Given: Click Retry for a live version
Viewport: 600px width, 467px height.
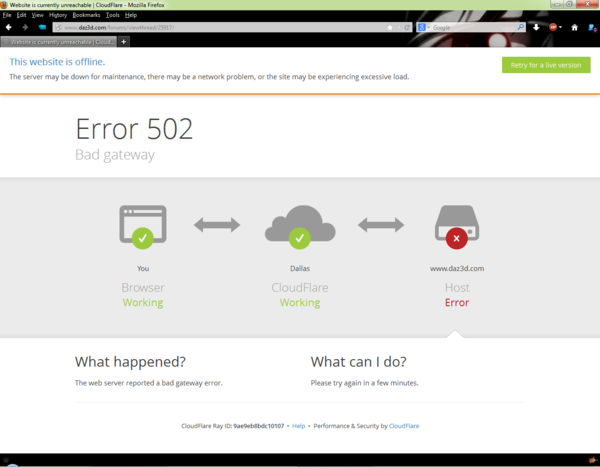Looking at the screenshot, I should click(x=546, y=65).
